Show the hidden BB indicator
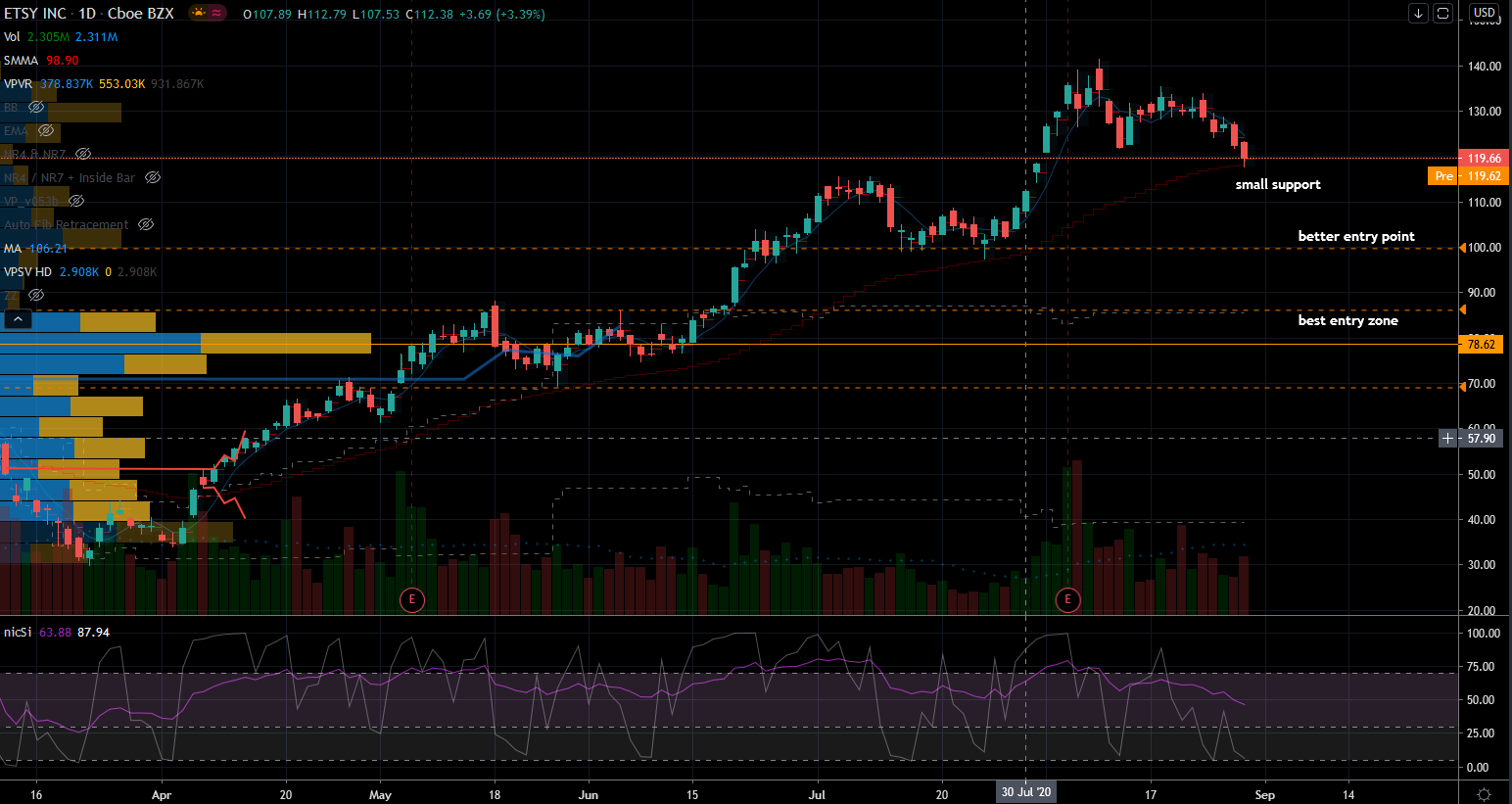Image resolution: width=1512 pixels, height=804 pixels. click(36, 107)
